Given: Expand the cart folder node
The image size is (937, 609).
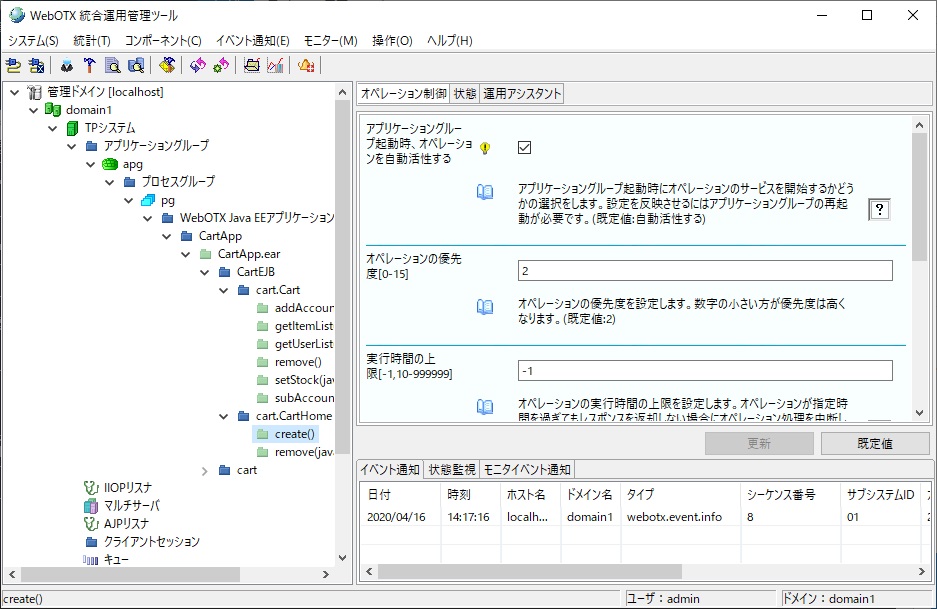Looking at the screenshot, I should [x=205, y=470].
